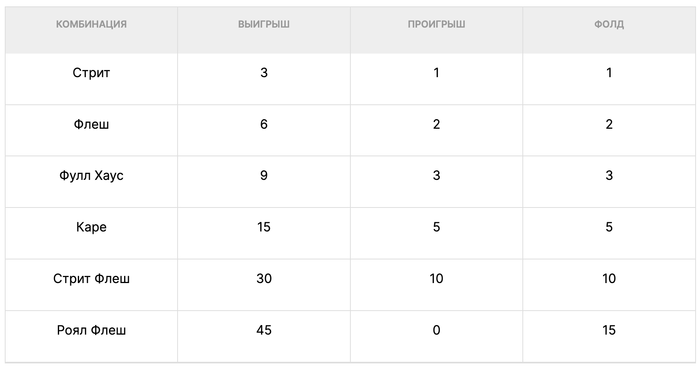Click the ПРОИГРЫШ column header
Viewport: 700px width, 367px height.
coord(436,24)
